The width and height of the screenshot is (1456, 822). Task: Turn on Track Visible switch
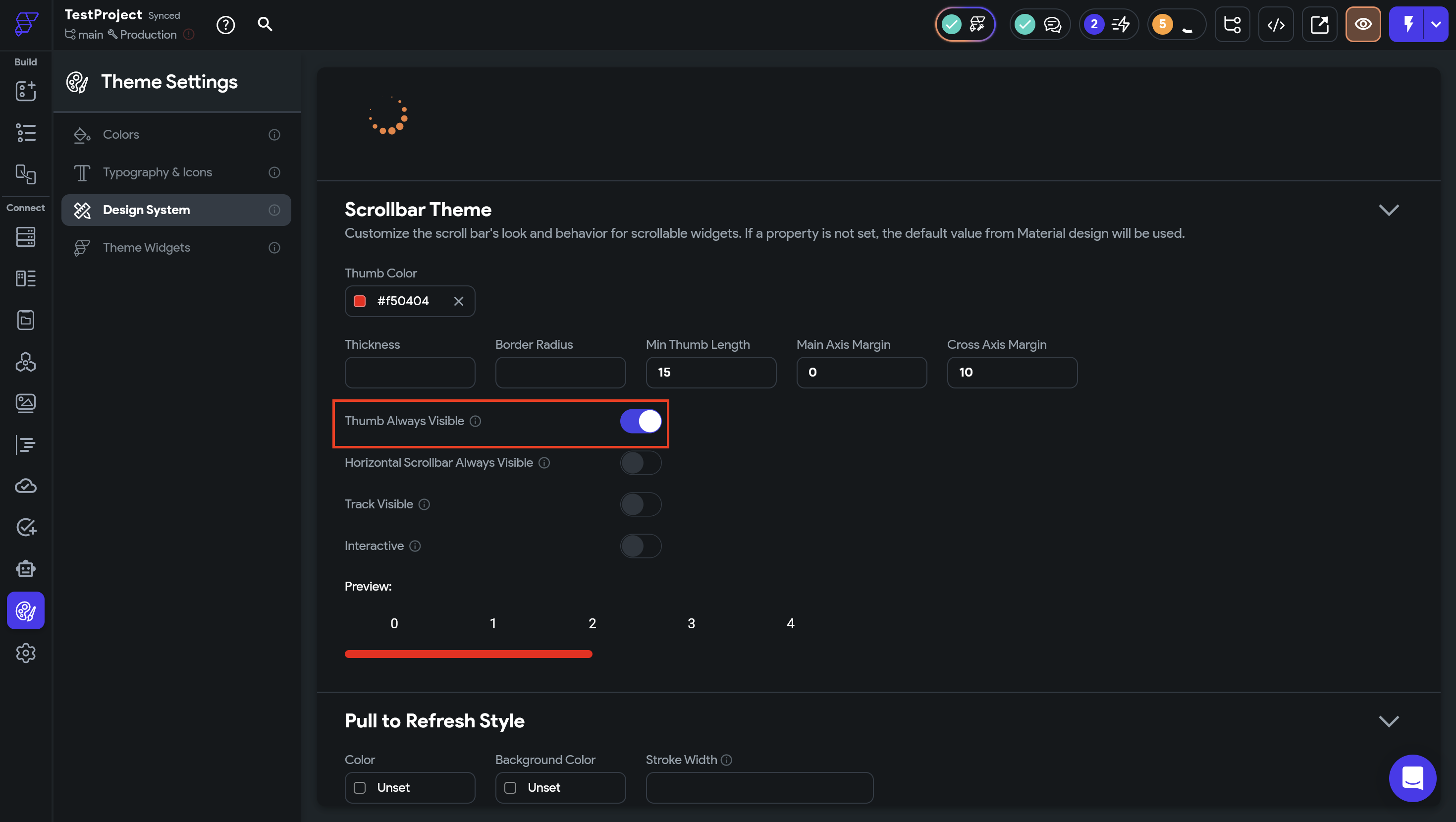641,504
